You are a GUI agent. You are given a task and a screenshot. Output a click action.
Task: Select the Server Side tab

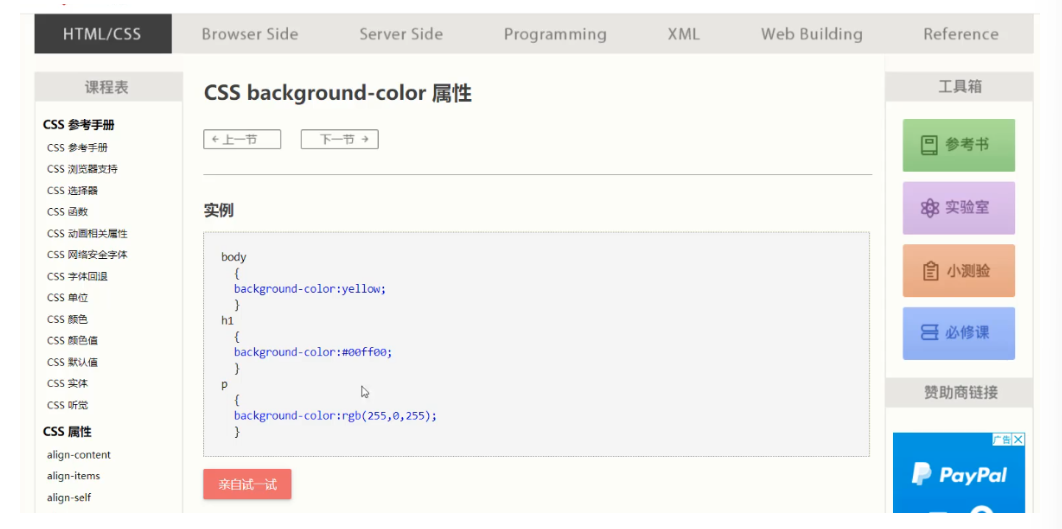tap(401, 34)
